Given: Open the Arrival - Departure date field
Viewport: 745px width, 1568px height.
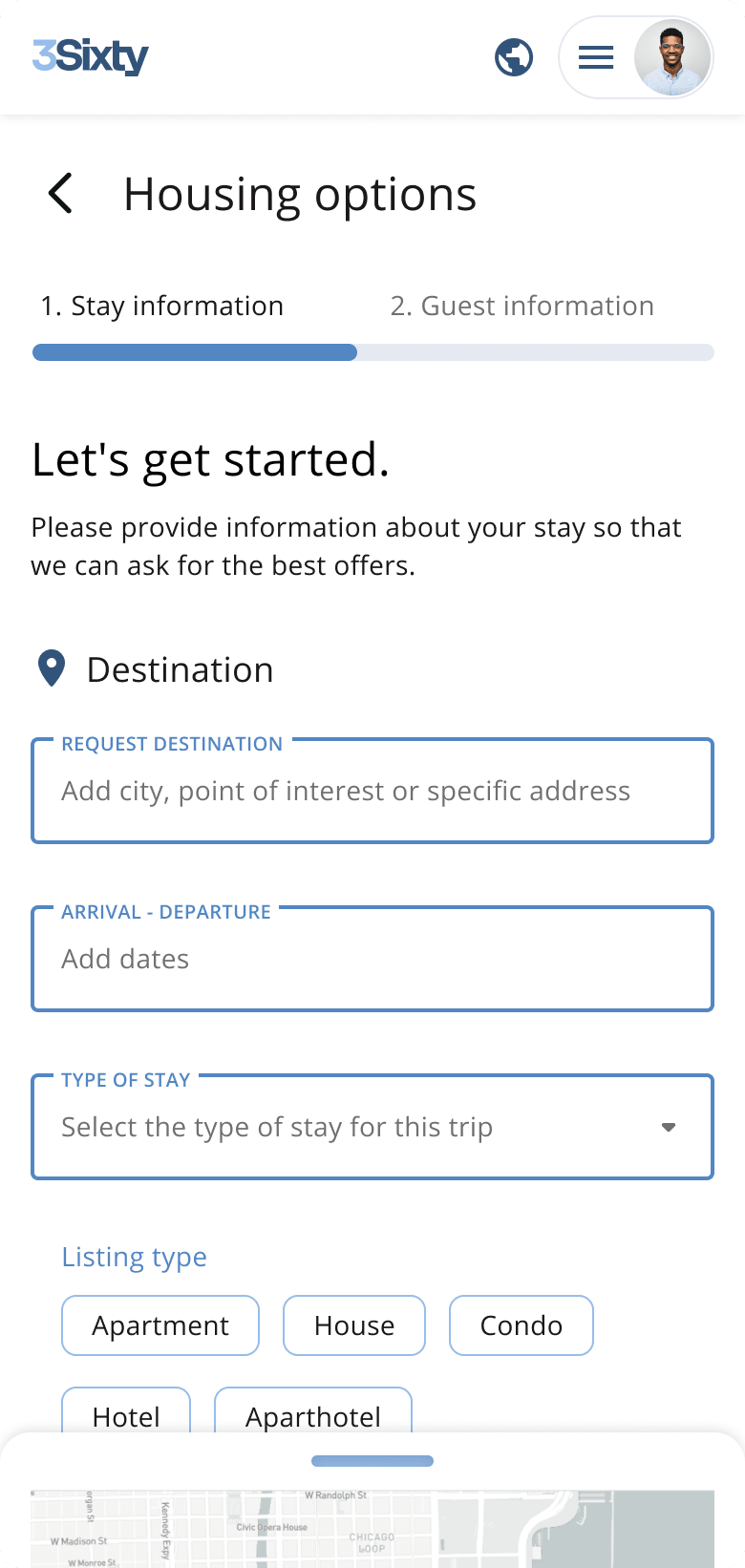Looking at the screenshot, I should coord(372,960).
